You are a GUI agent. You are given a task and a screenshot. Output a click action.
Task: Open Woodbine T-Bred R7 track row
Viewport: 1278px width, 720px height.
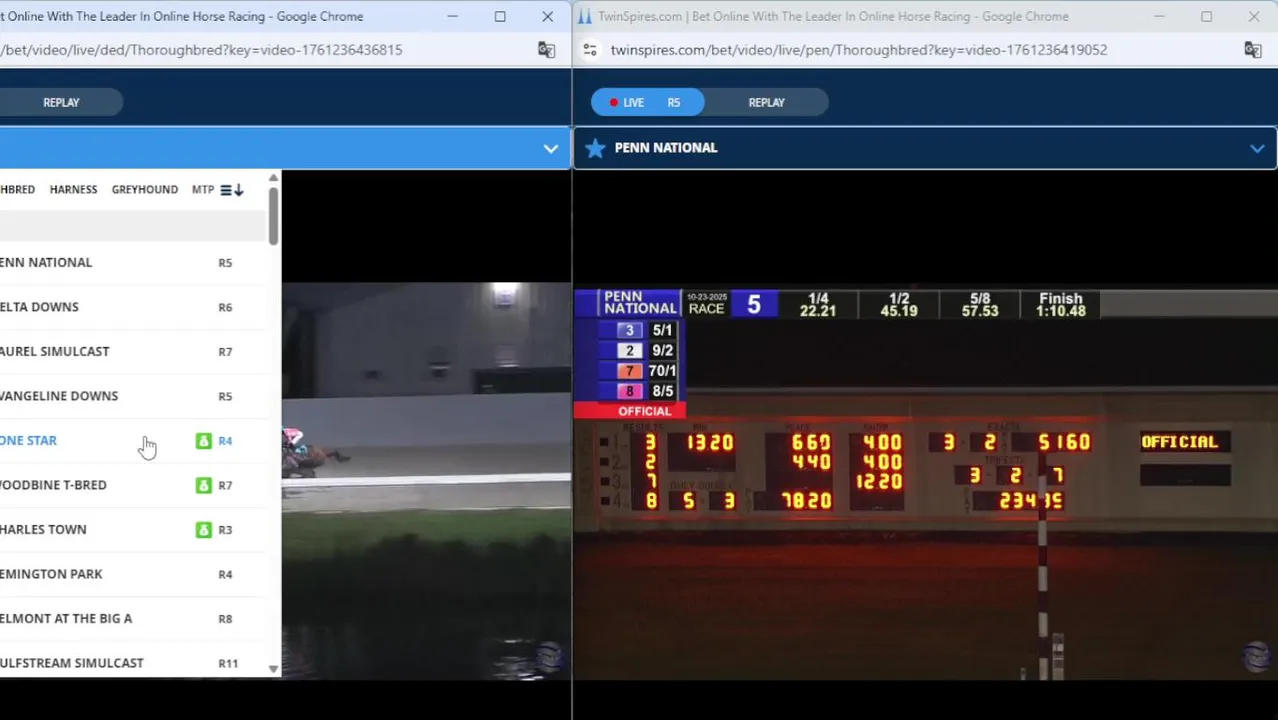[133, 485]
